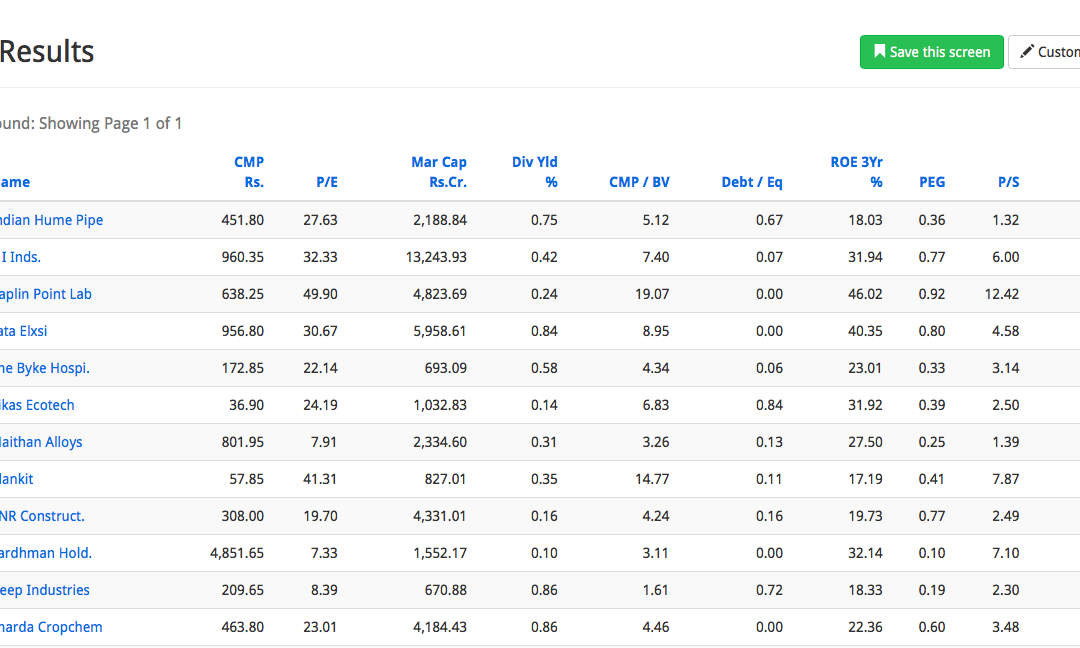Sort results by PEG column
This screenshot has width=1080, height=648.
pyautogui.click(x=932, y=182)
